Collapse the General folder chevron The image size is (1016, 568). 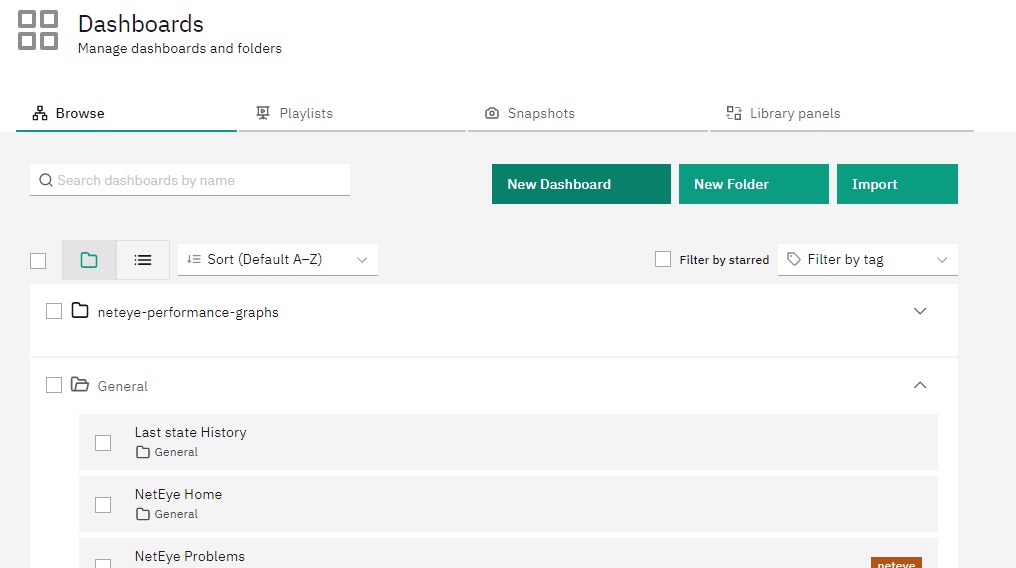919,385
